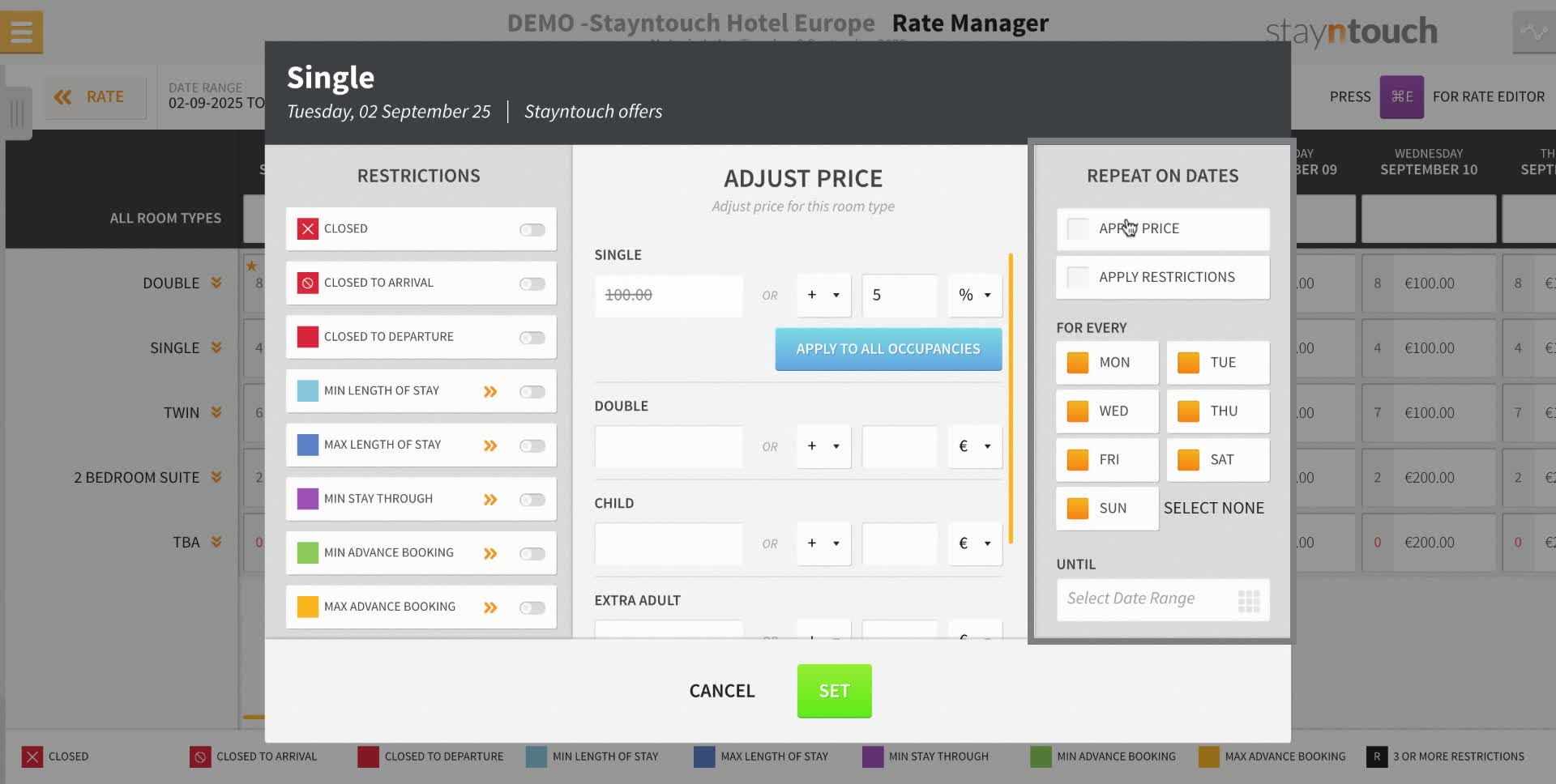Open Double plus/minus sign dropdown
The height and width of the screenshot is (784, 1556).
pos(823,447)
